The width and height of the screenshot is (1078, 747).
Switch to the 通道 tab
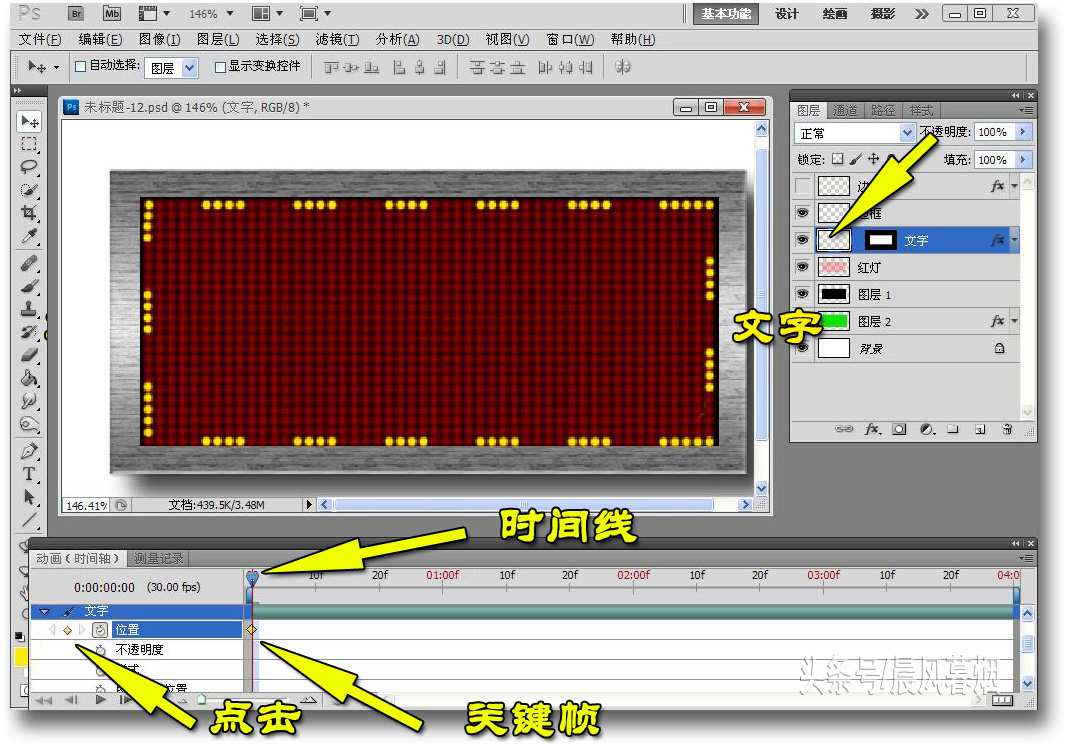point(845,110)
